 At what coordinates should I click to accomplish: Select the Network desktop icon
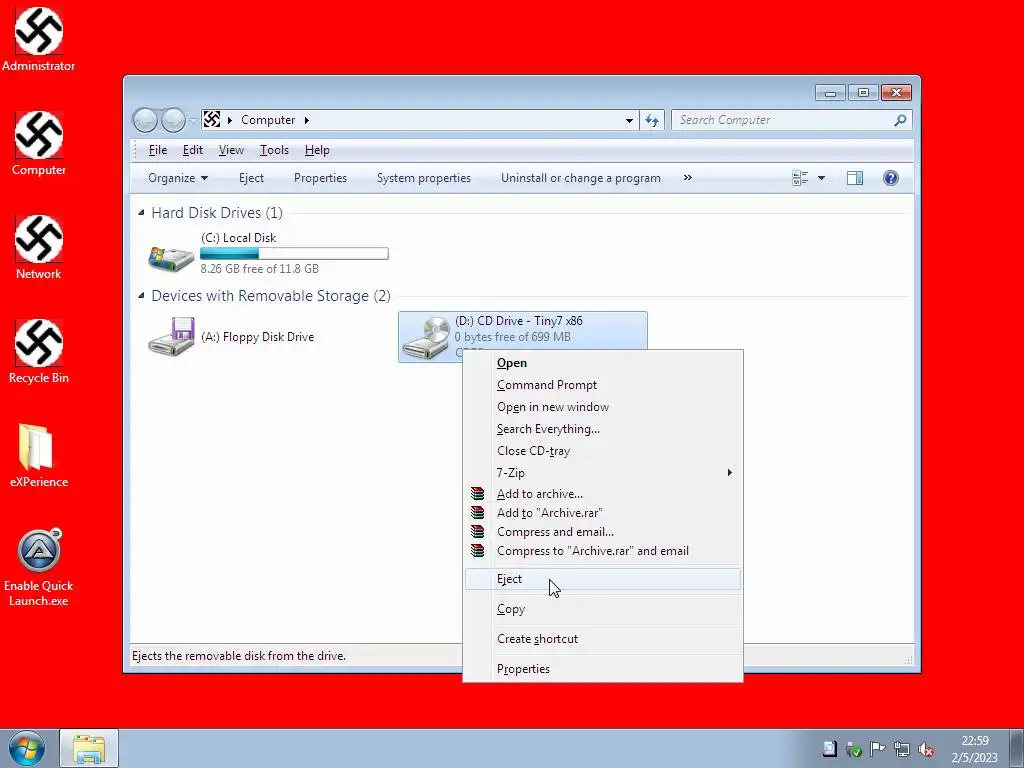pos(39,248)
